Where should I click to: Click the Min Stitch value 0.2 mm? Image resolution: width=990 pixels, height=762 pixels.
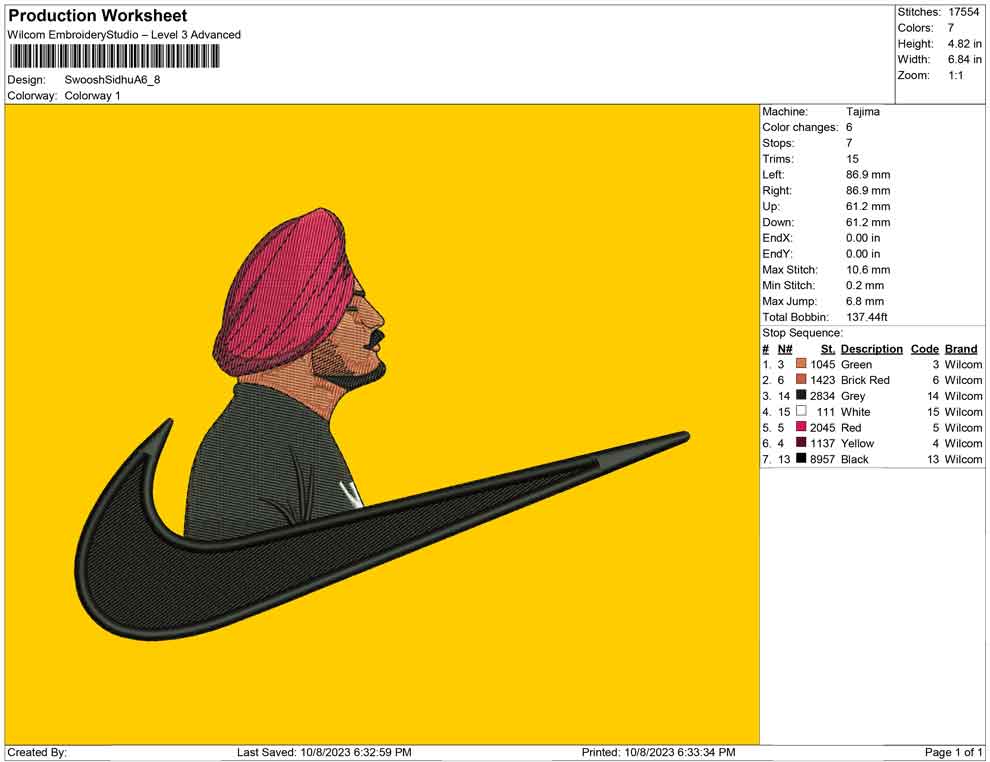865,285
